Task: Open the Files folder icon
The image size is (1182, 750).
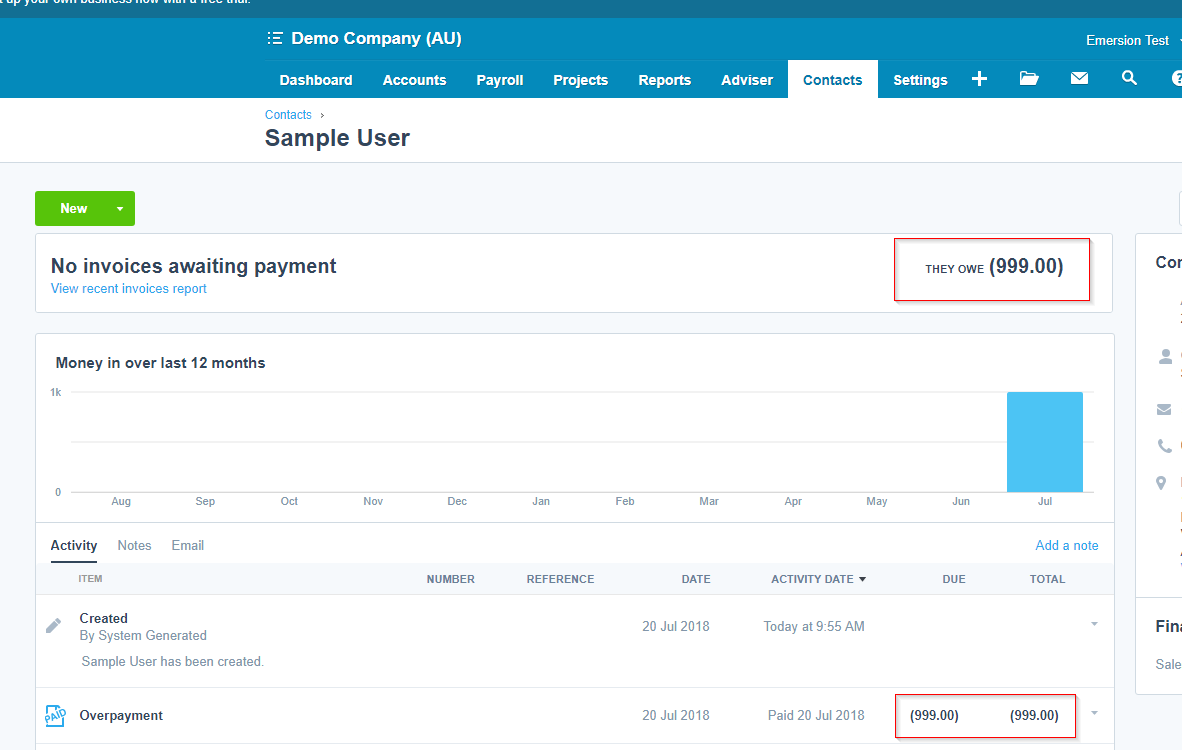Action: point(1029,79)
